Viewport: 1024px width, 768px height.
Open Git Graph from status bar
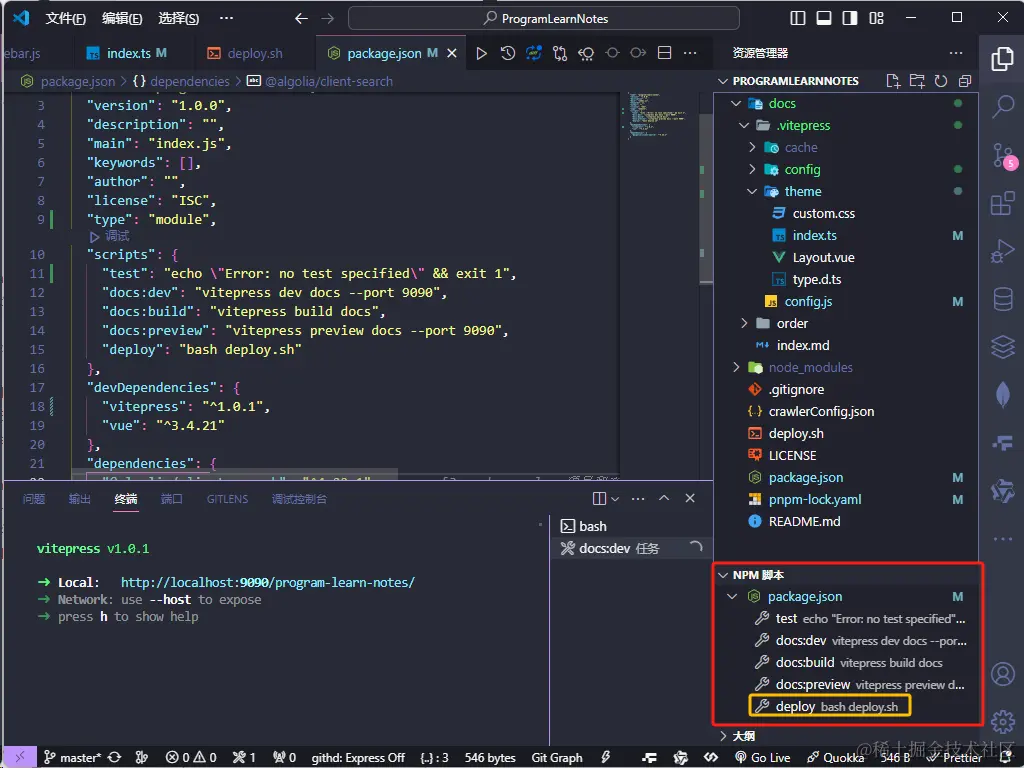pos(556,758)
